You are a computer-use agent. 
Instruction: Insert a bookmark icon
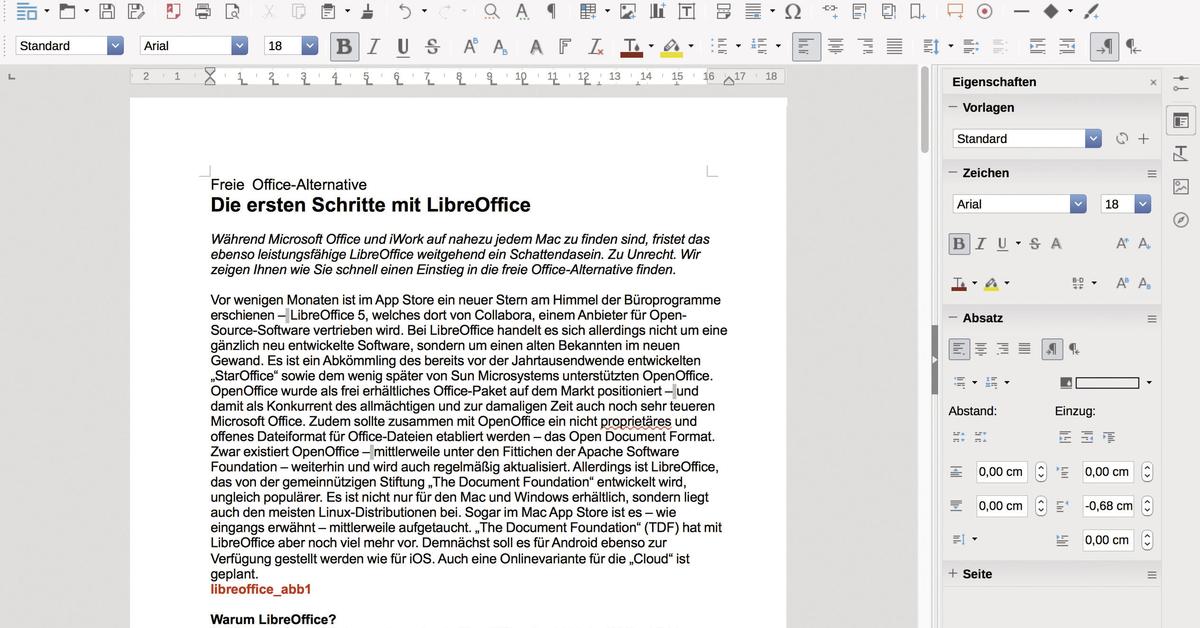917,12
